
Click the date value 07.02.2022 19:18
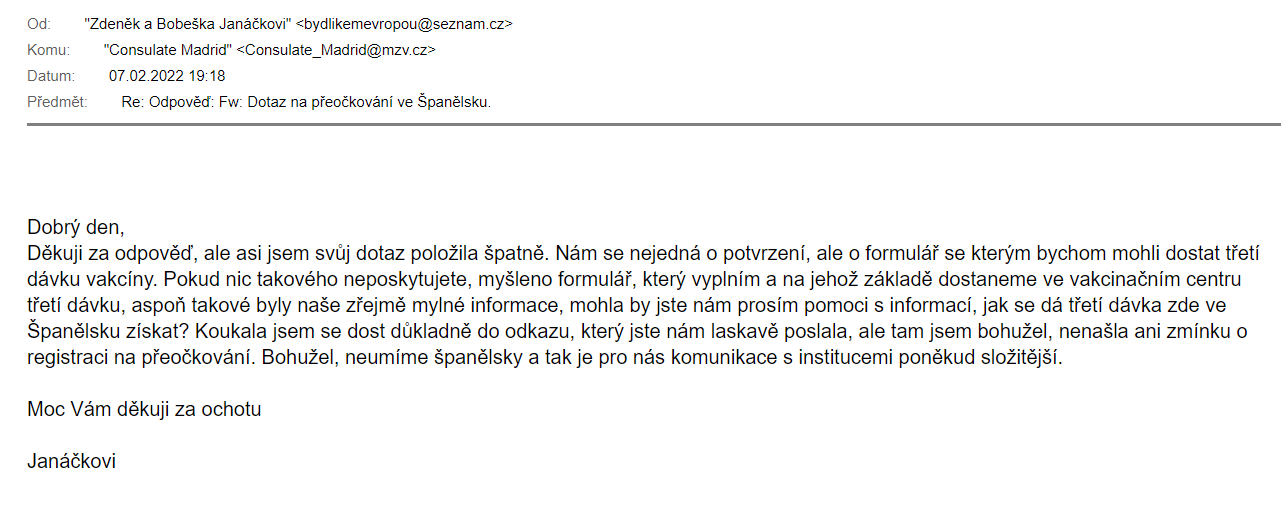tap(167, 76)
